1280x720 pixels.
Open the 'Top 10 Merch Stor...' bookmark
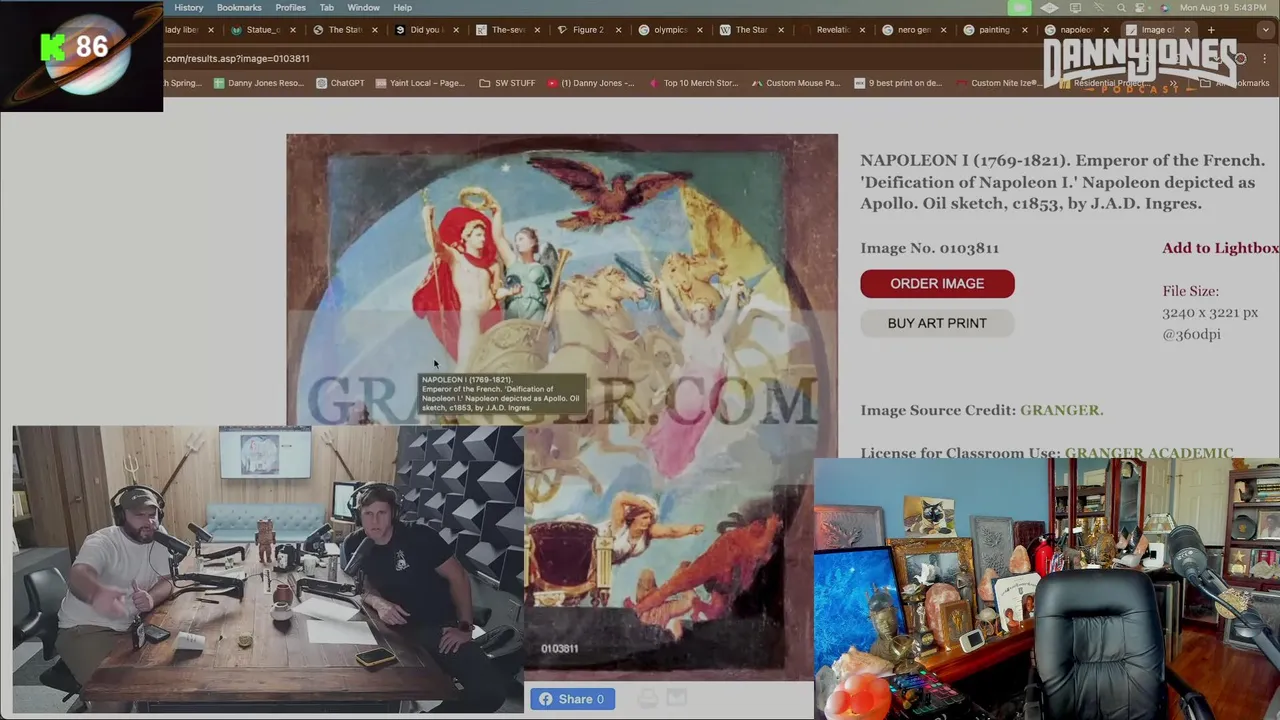coord(693,83)
